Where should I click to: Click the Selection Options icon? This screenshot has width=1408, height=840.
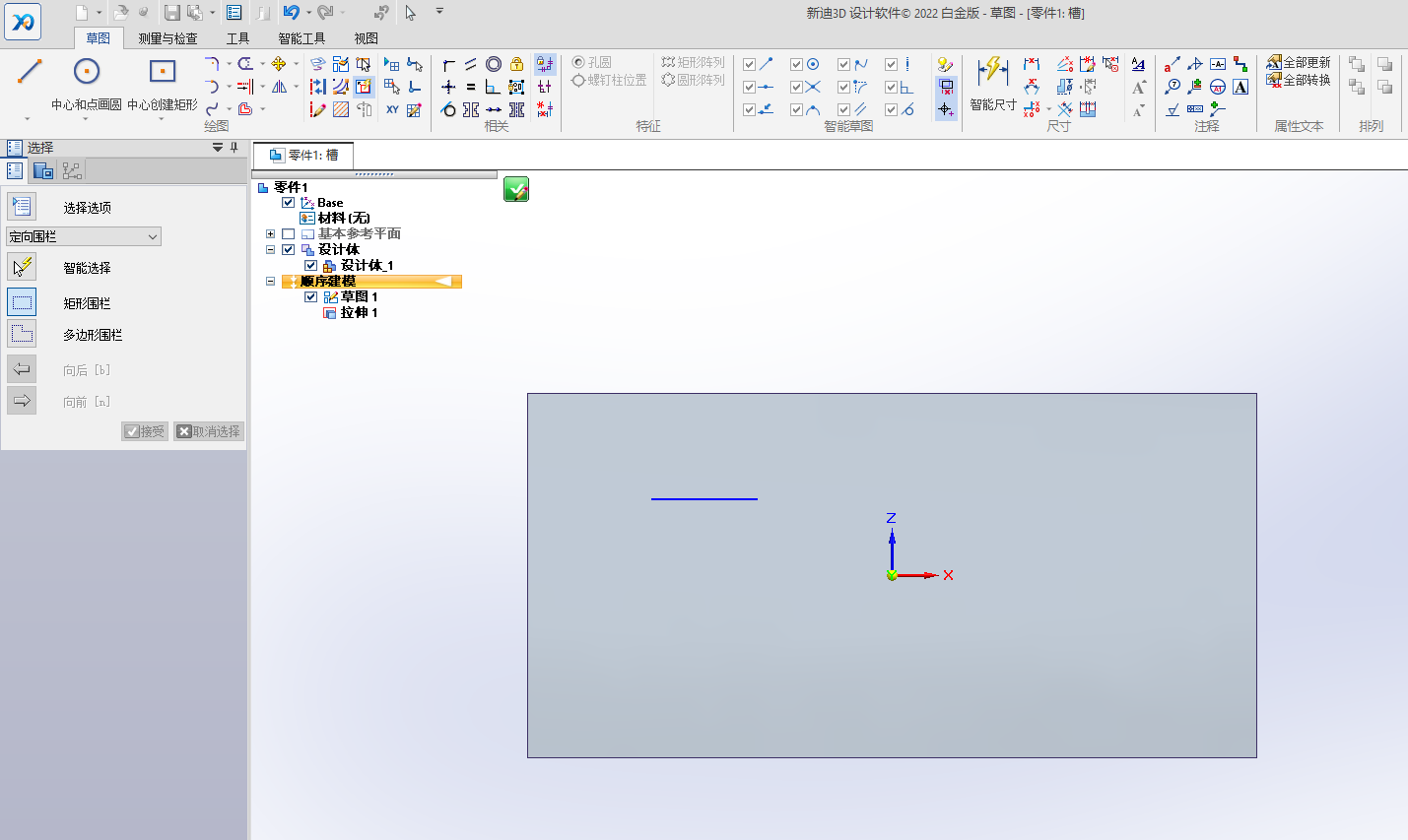click(x=22, y=206)
